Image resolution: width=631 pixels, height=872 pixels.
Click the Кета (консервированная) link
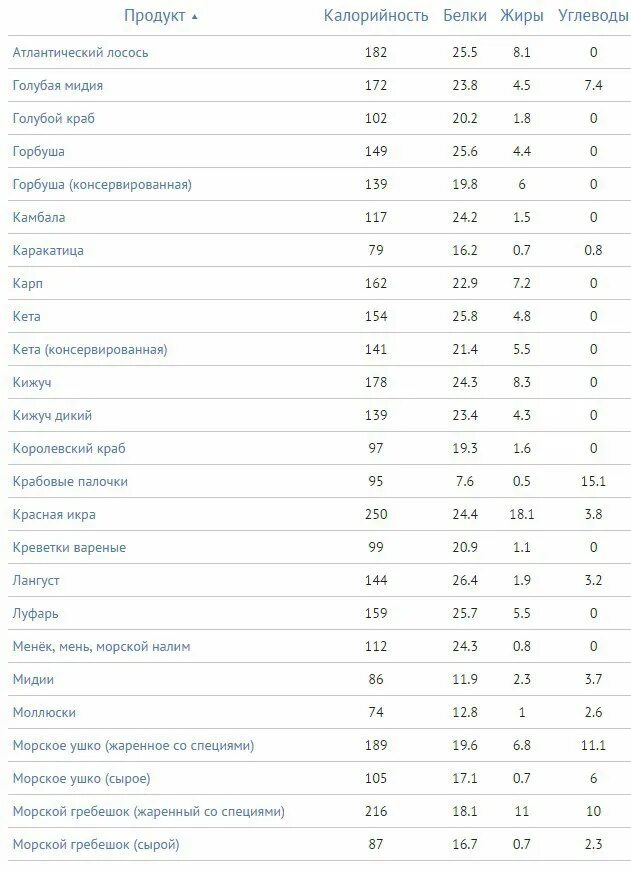coord(90,349)
